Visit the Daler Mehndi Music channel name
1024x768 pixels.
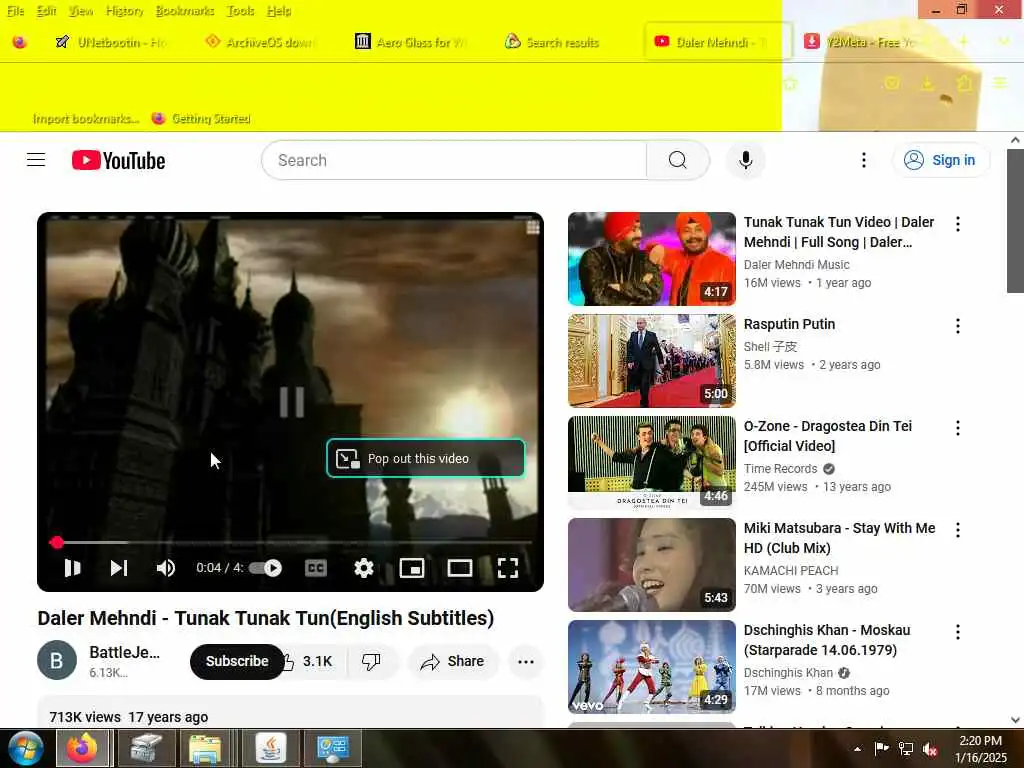[x=796, y=264]
